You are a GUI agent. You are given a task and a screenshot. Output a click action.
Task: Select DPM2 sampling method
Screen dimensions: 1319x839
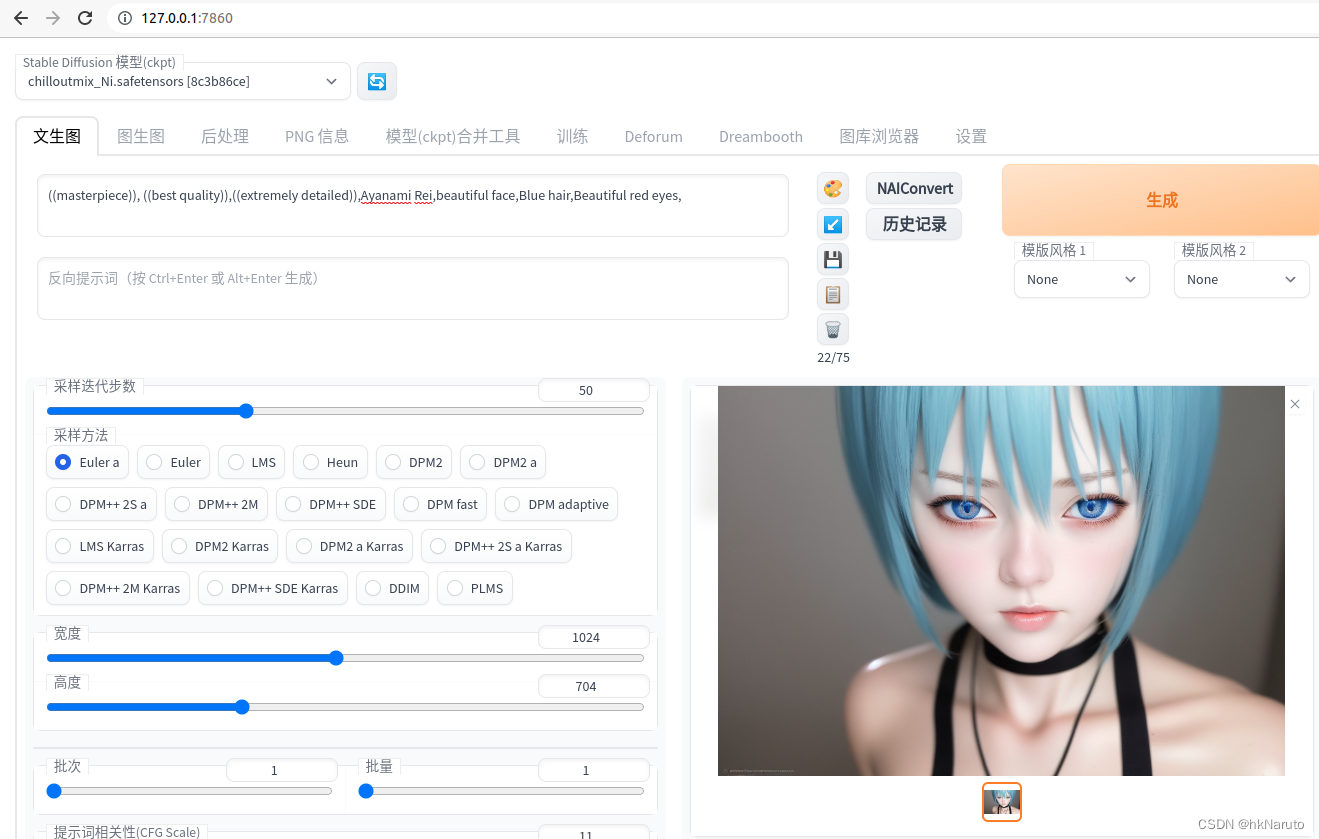click(x=414, y=462)
